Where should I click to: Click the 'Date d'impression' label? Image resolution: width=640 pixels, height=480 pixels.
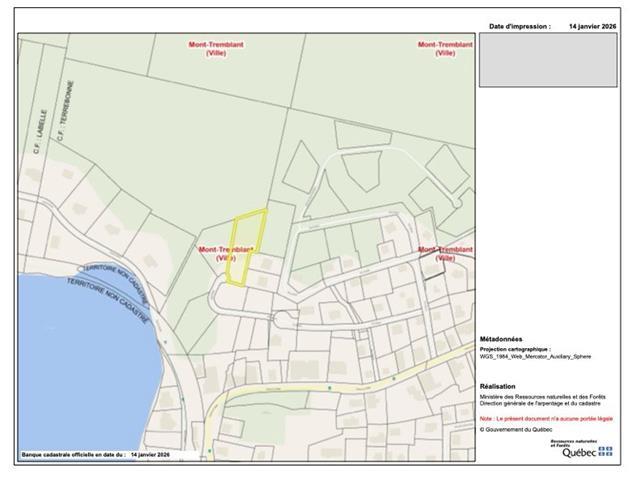(519, 27)
